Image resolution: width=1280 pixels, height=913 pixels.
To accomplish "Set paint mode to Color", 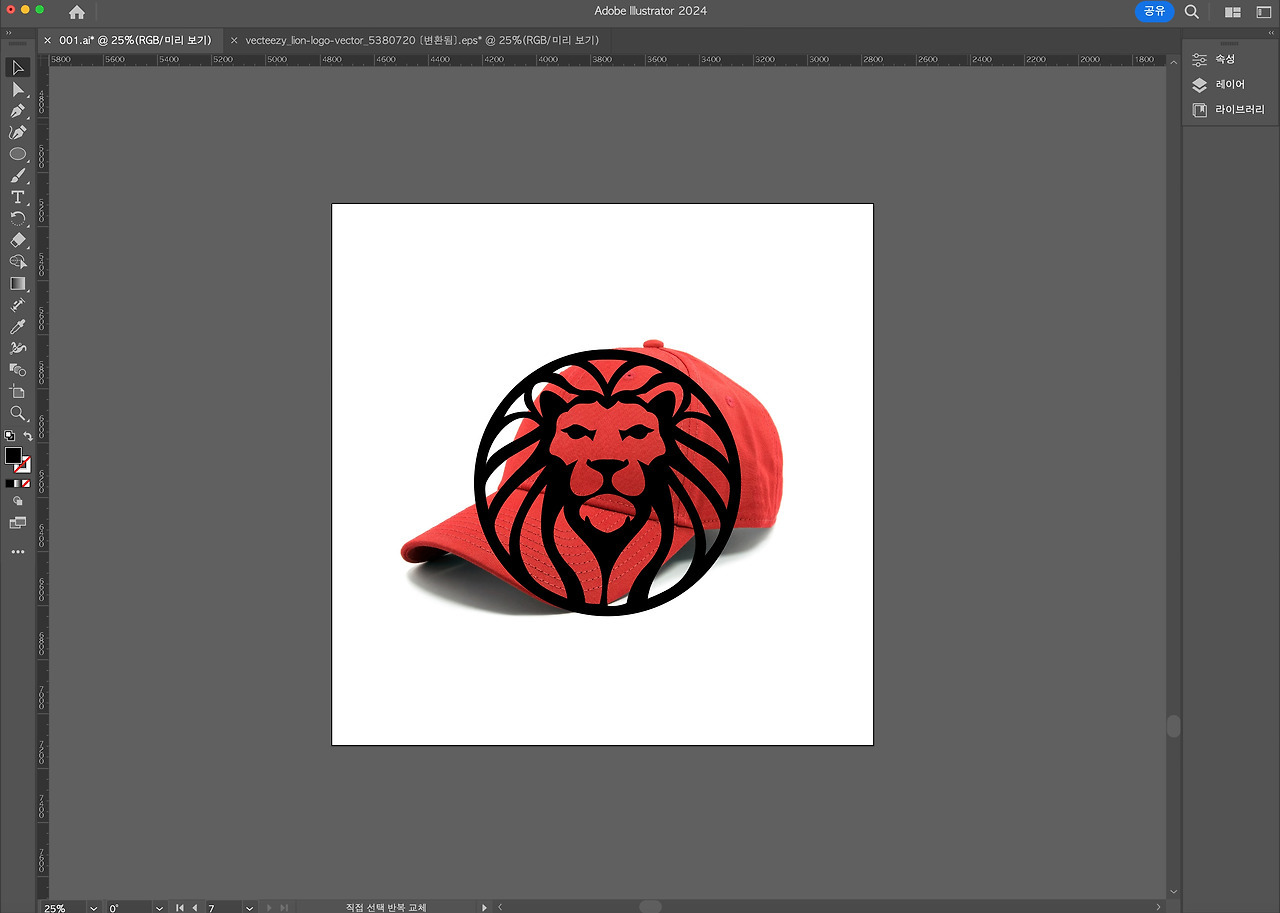I will point(9,484).
